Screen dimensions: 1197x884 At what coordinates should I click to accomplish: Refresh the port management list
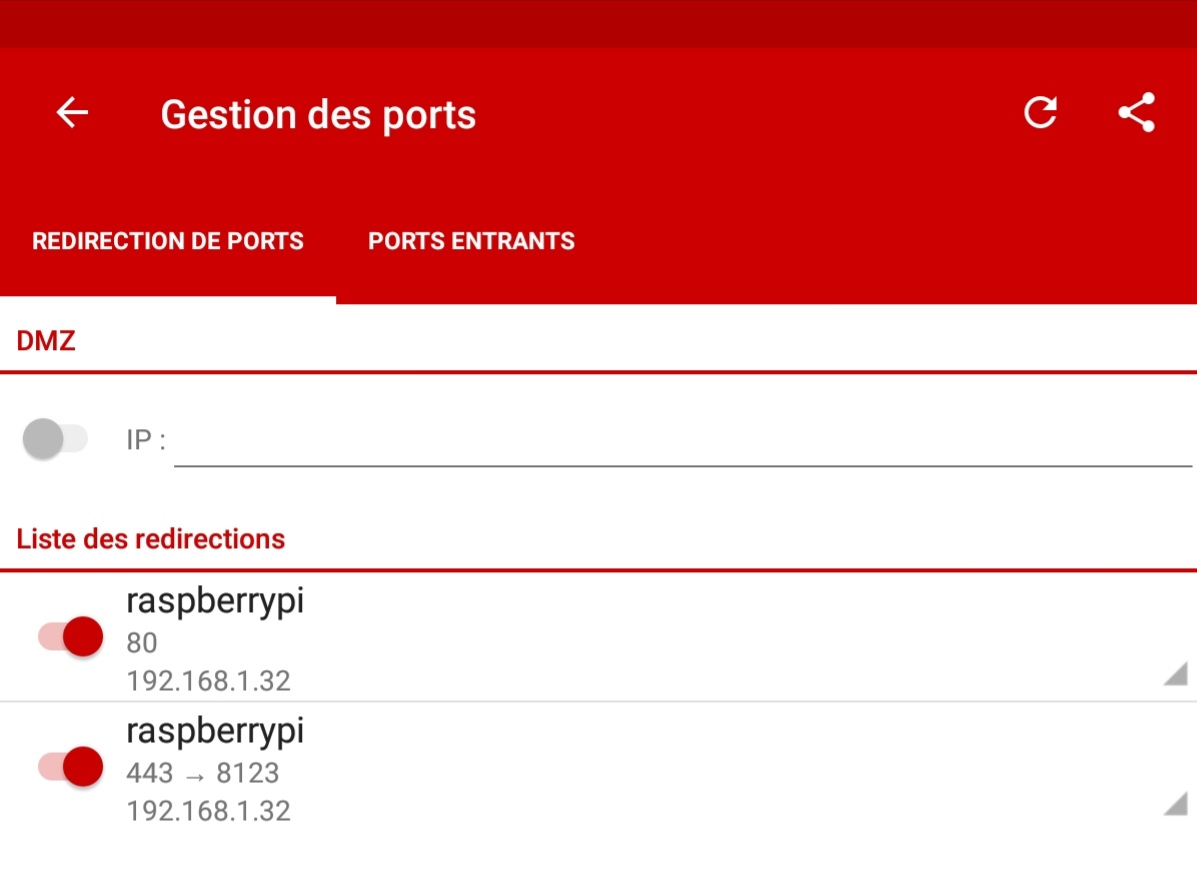click(x=1041, y=113)
